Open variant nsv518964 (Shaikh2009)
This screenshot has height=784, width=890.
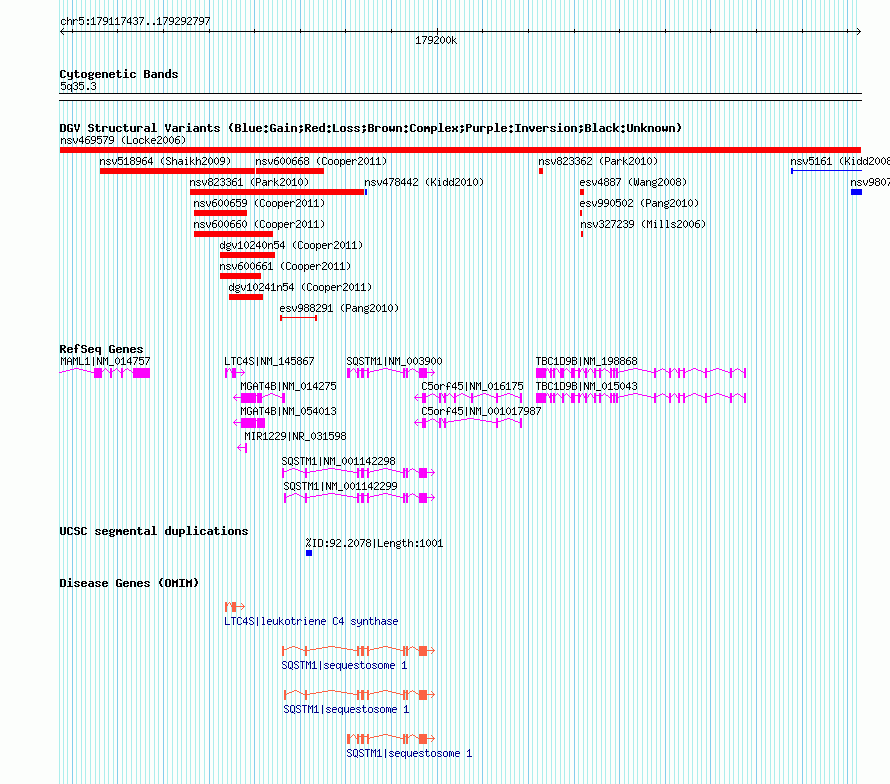(x=165, y=161)
